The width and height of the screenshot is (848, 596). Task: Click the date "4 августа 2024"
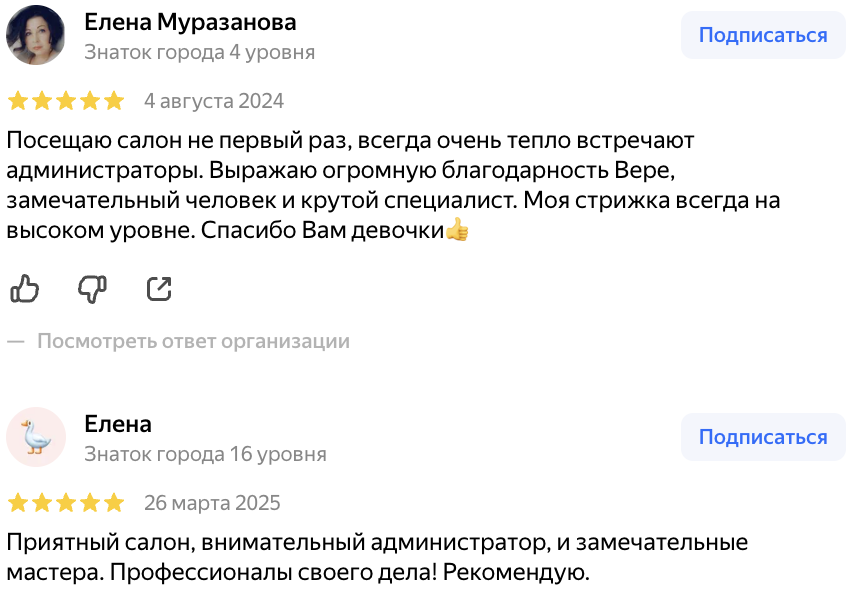[x=214, y=101]
